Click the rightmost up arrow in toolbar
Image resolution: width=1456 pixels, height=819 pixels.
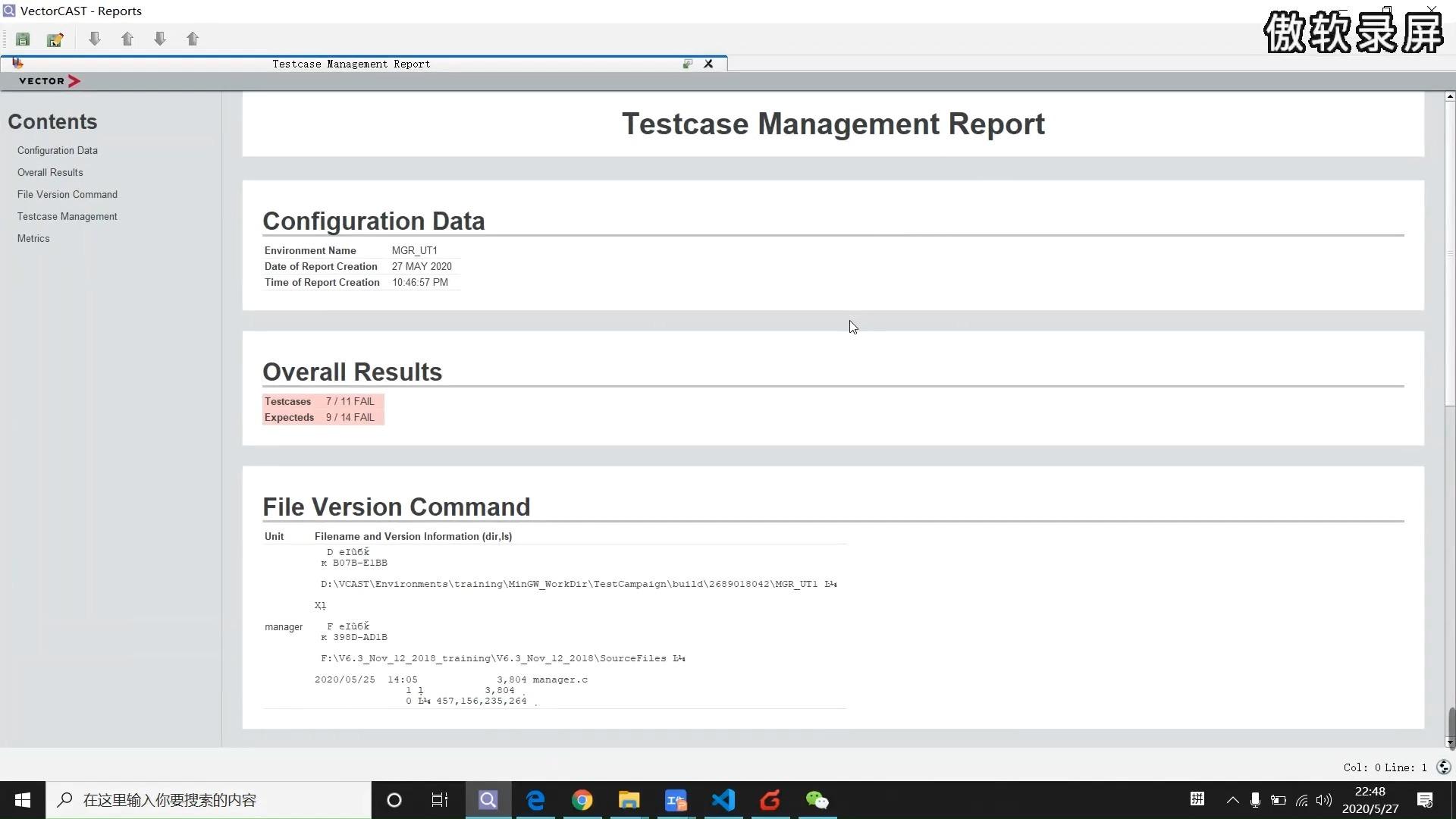193,39
